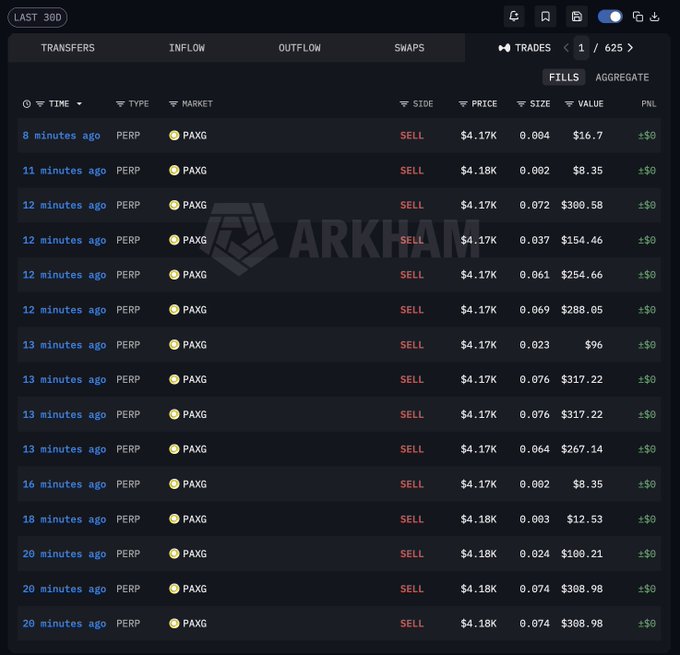
Task: Click the clock icon in TIME header
Action: pos(27,104)
